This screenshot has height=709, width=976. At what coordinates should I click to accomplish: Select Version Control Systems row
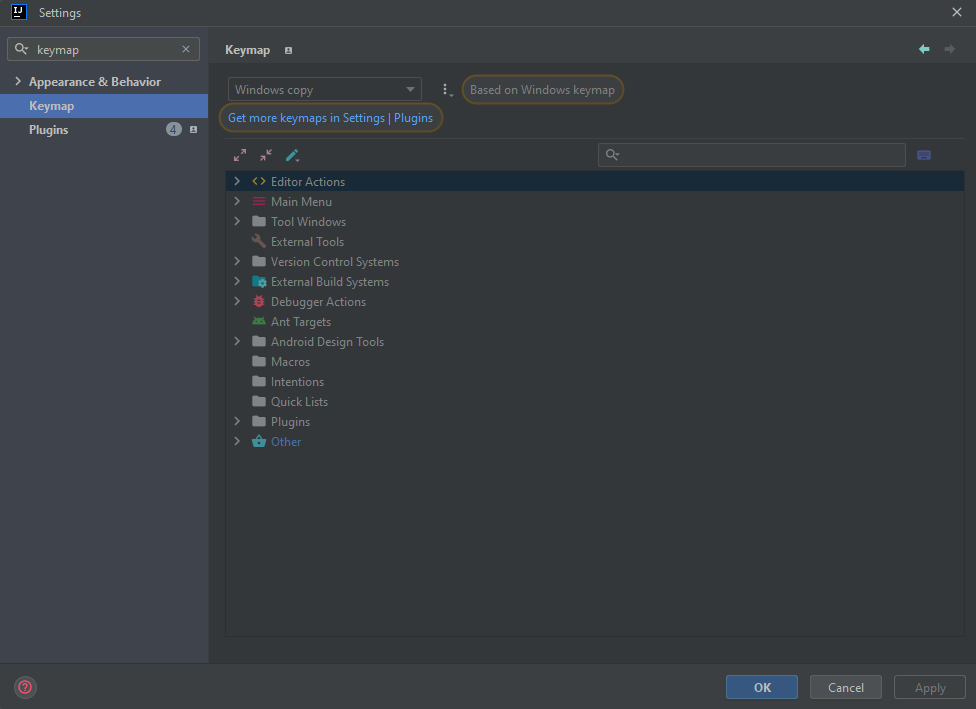pyautogui.click(x=594, y=261)
